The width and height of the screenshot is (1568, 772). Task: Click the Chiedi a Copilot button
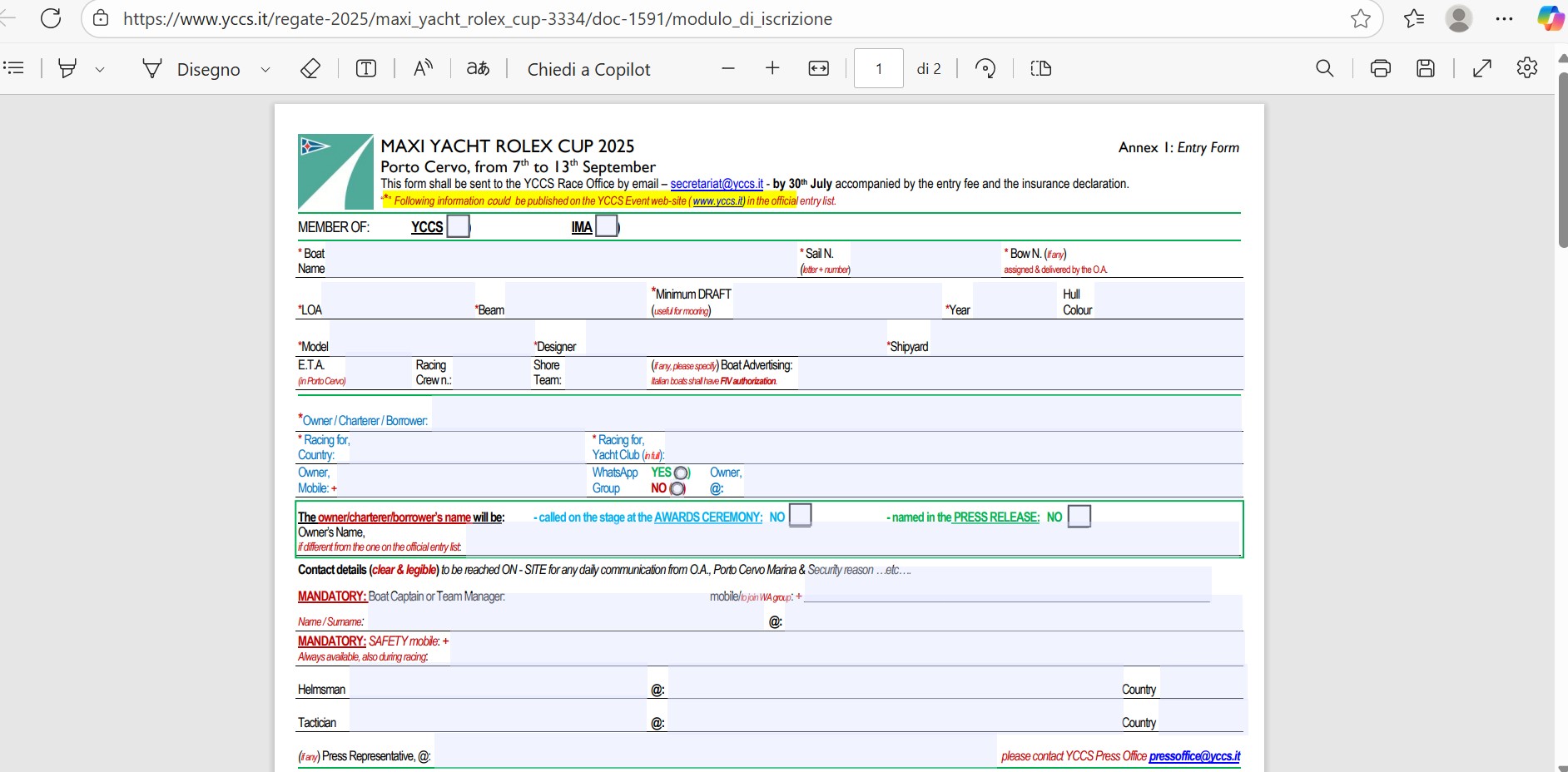(x=588, y=69)
